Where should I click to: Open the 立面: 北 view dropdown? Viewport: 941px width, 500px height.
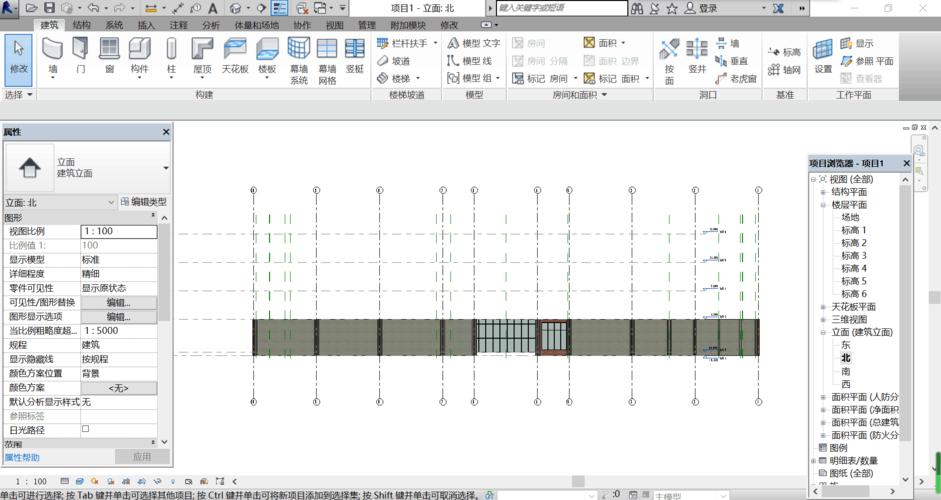(x=58, y=202)
